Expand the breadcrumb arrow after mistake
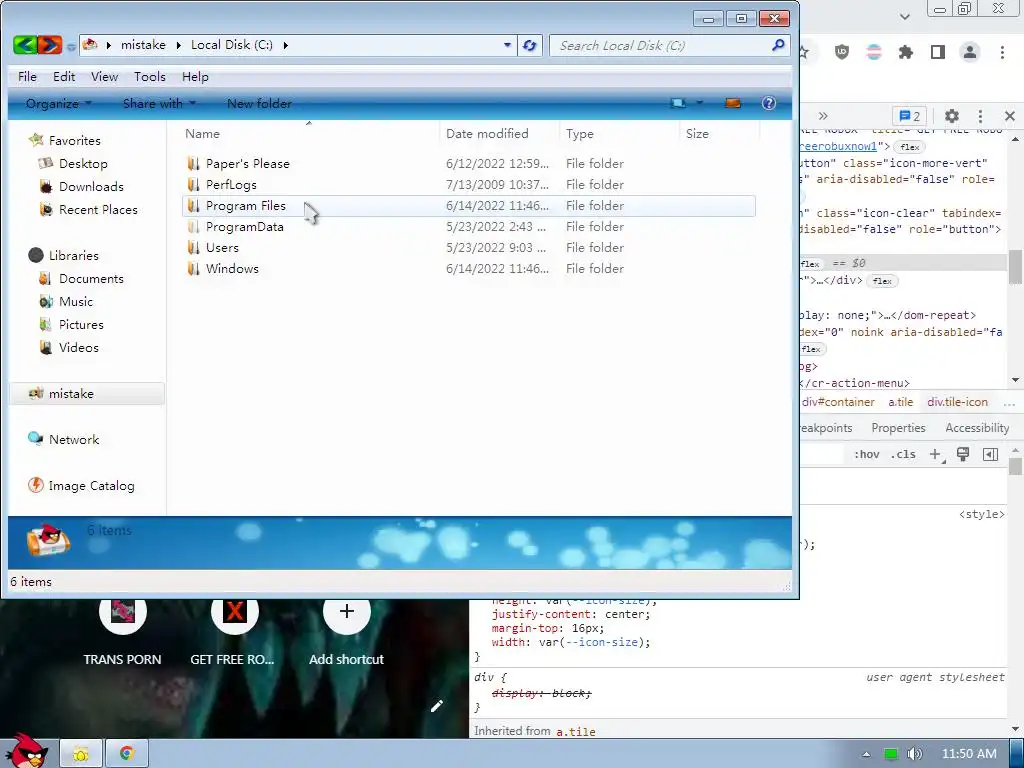Image resolution: width=1024 pixels, height=768 pixels. [179, 45]
